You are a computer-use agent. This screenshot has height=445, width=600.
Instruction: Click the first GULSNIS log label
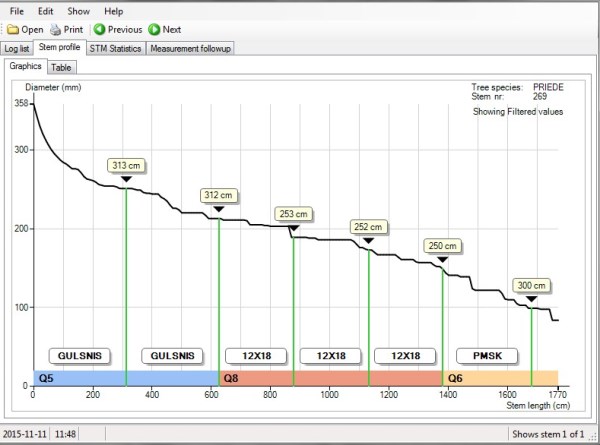click(79, 355)
